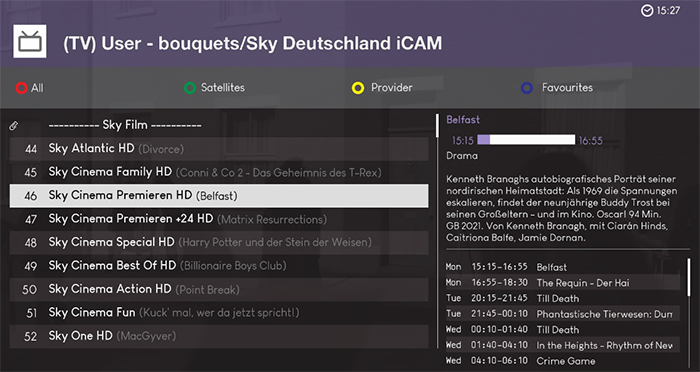700x372 pixels.
Task: Click the Belfast programme title
Action: pos(463,120)
